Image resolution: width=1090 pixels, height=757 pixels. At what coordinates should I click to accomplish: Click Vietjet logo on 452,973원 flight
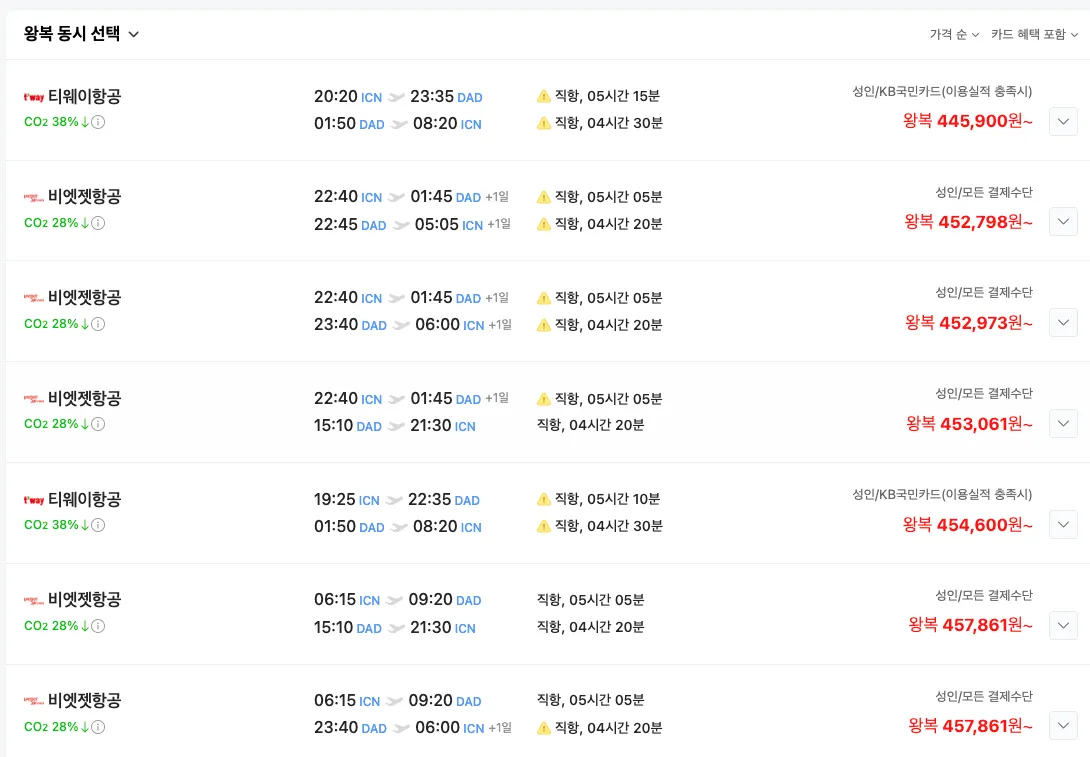point(33,298)
